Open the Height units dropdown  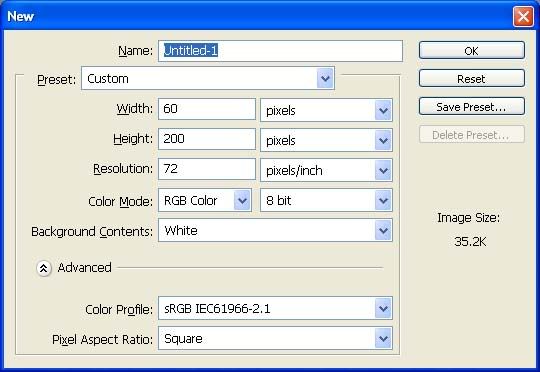(326, 140)
